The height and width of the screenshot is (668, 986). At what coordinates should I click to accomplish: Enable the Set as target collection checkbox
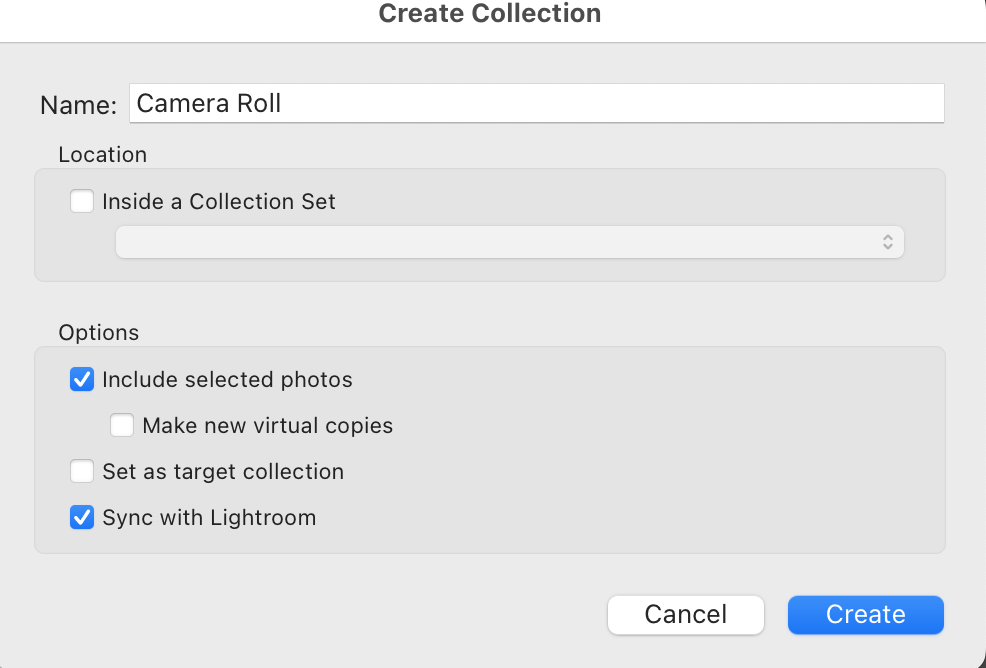82,472
